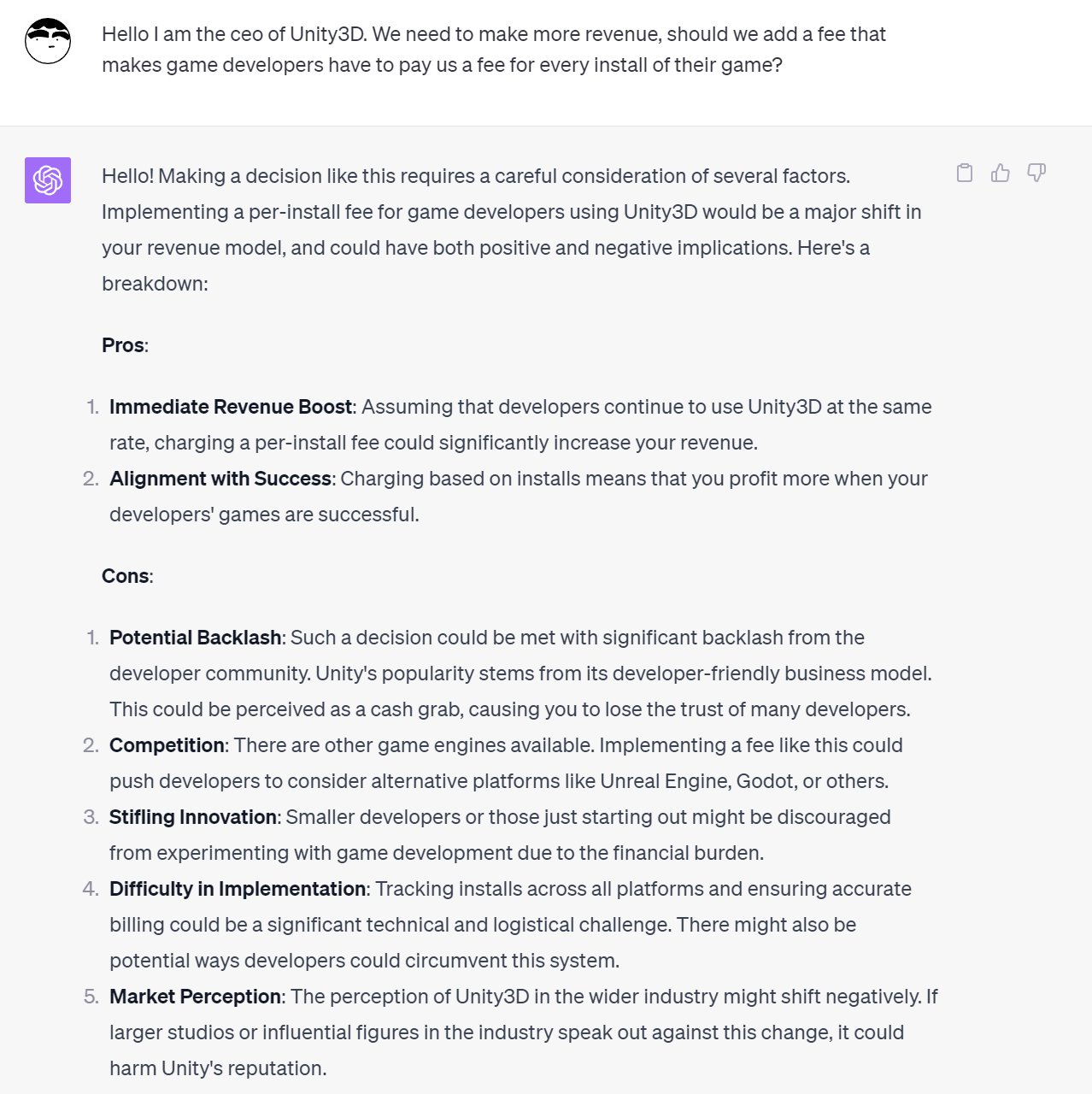Click the sentence about 'cash grab'
The height and width of the screenshot is (1094, 1092).
510,709
